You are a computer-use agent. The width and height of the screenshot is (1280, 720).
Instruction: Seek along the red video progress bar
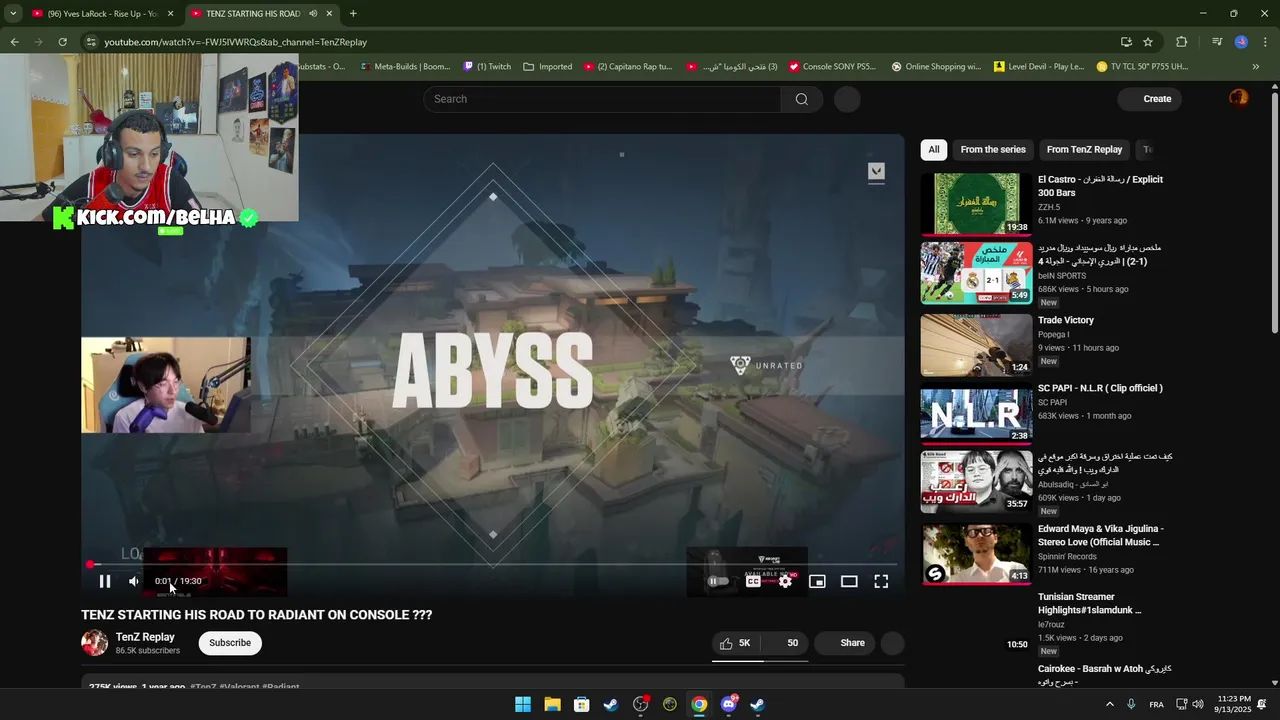493,565
